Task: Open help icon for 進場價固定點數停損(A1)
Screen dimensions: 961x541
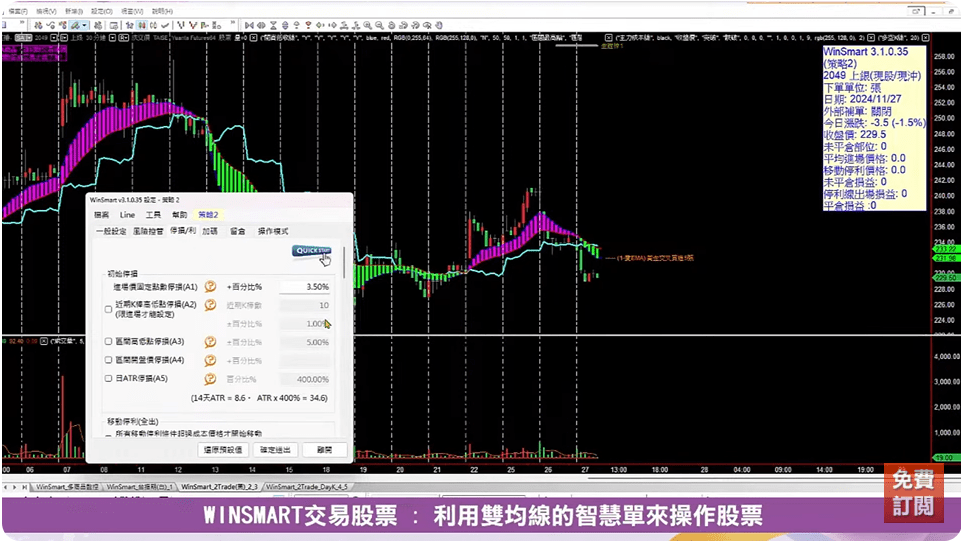Action: [210, 286]
